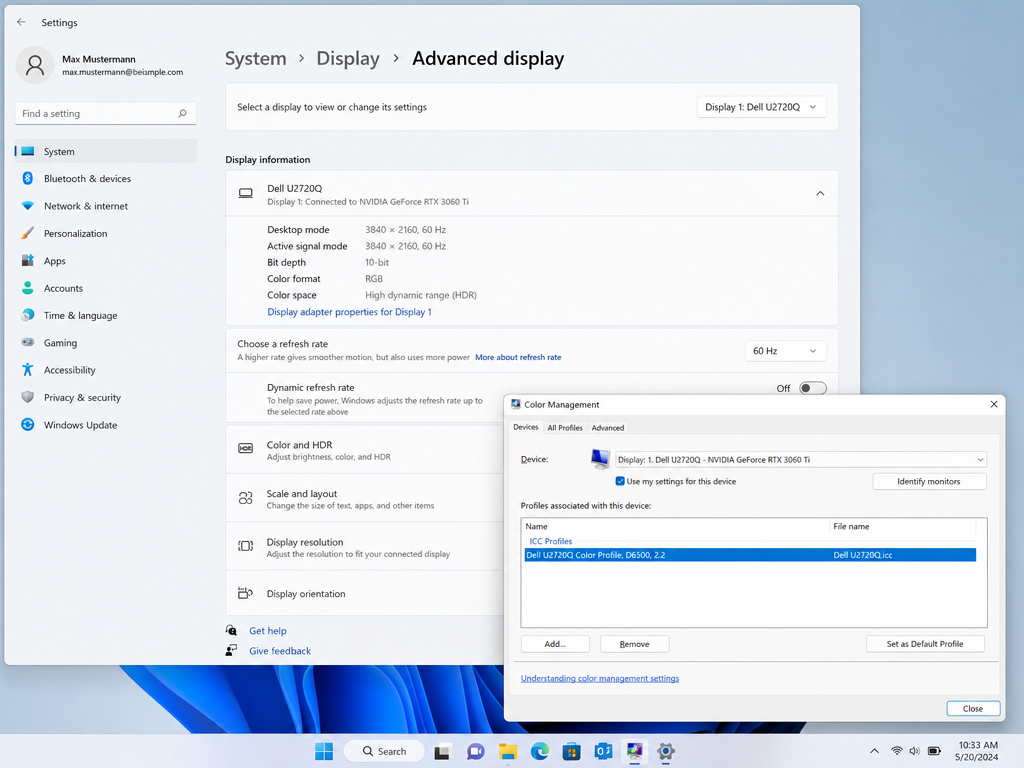Viewport: 1024px width, 768px height.
Task: Click the Windows Start button
Action: [x=324, y=751]
